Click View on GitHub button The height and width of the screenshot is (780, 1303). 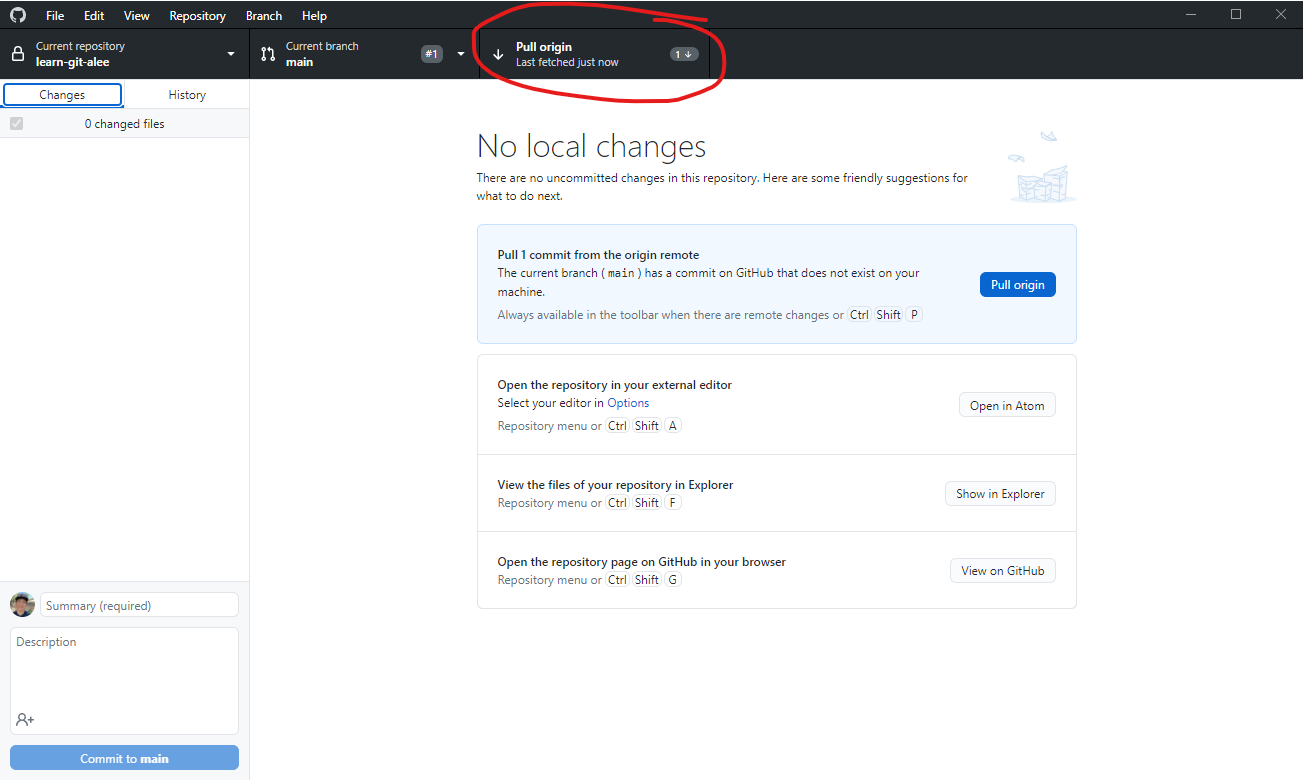[x=1003, y=570]
